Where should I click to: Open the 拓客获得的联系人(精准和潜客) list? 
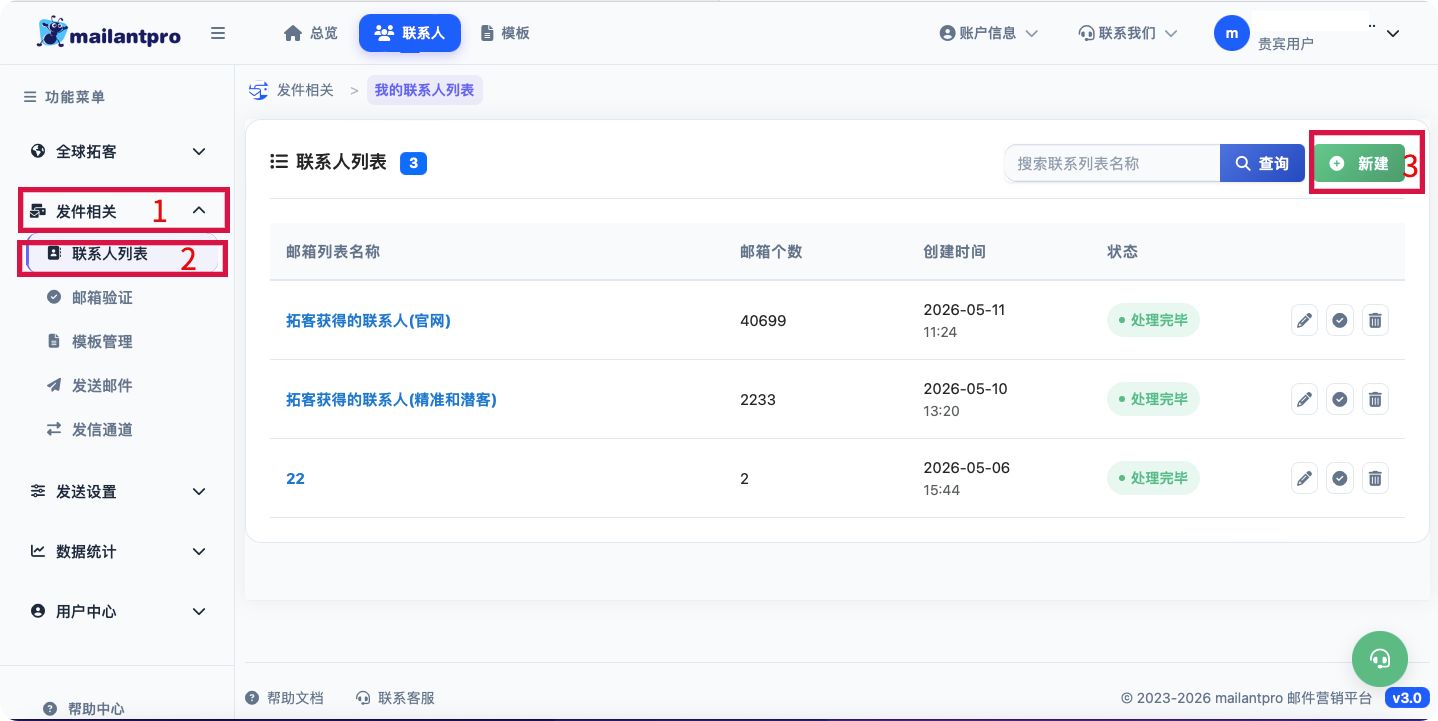(x=391, y=400)
